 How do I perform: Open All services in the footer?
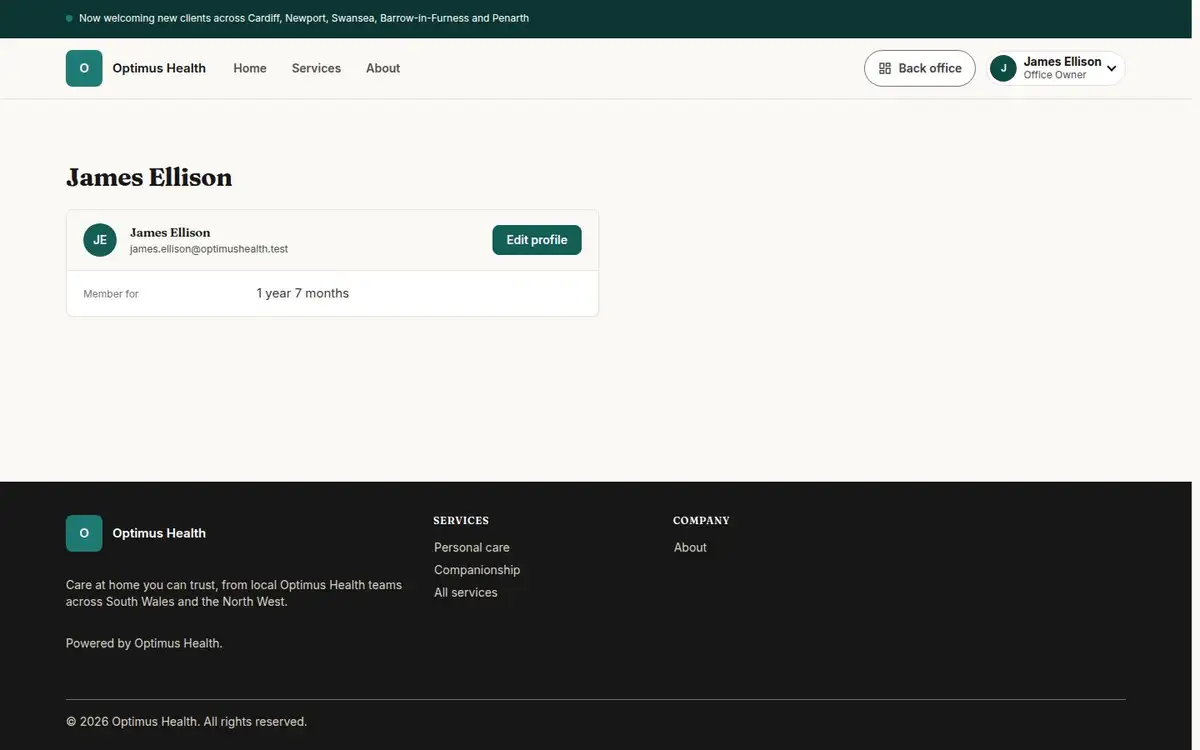pos(466,592)
